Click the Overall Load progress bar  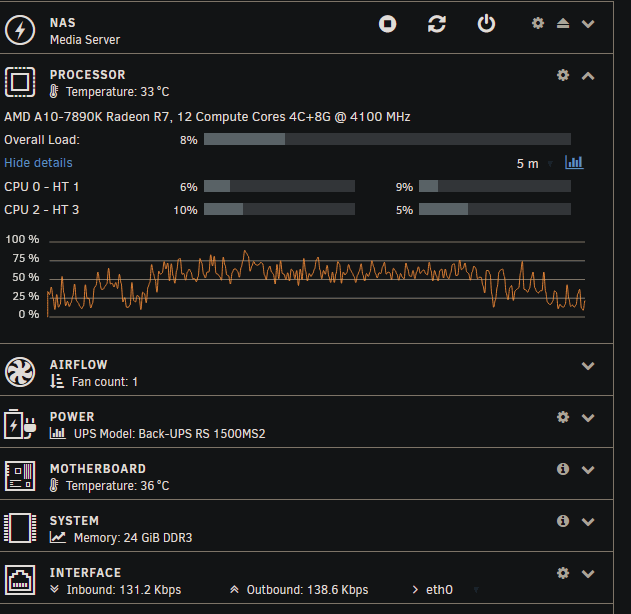[387, 139]
